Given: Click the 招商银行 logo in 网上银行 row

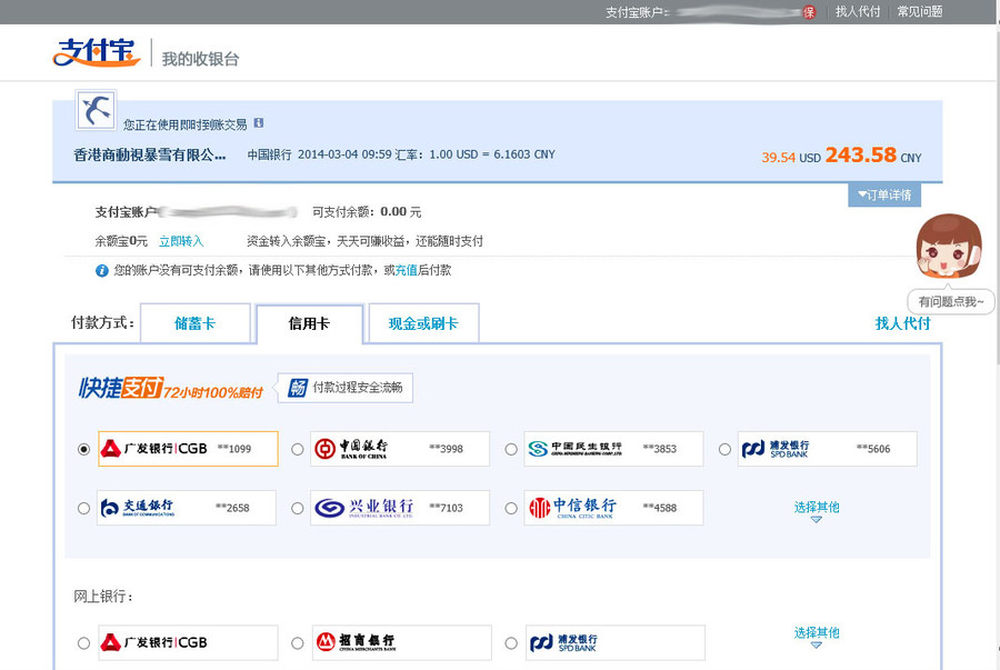Looking at the screenshot, I should [402, 643].
